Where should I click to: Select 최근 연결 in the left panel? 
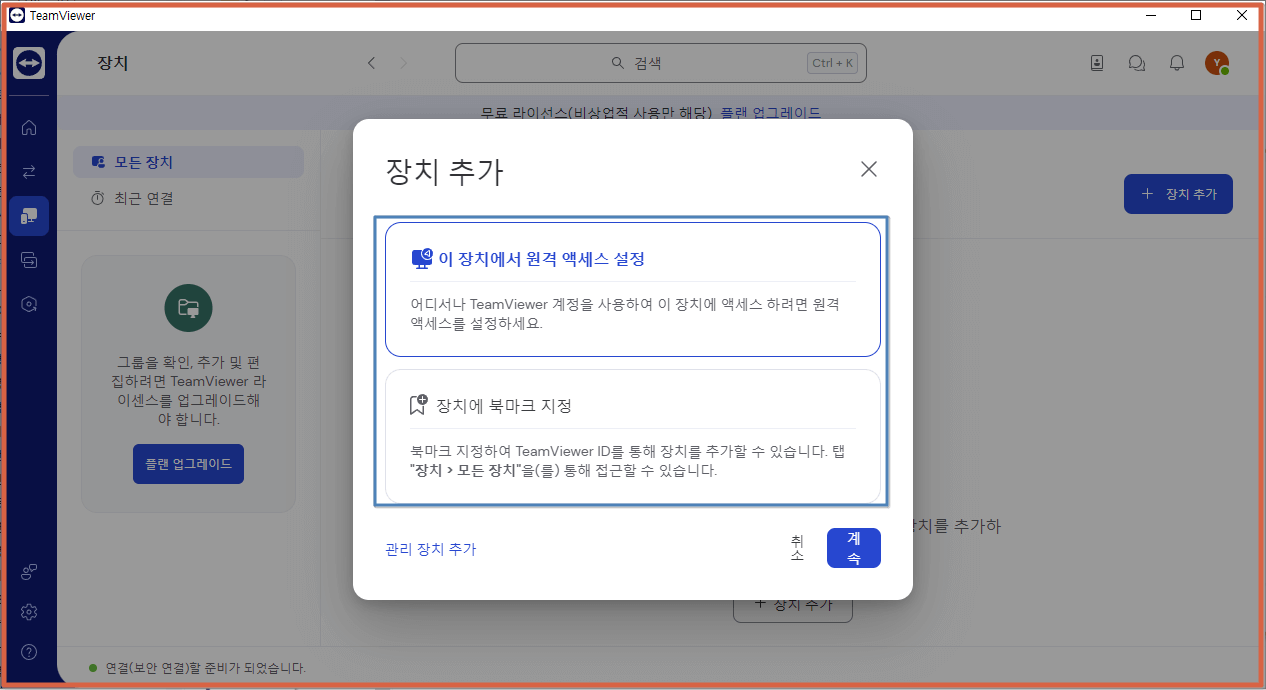(188, 198)
